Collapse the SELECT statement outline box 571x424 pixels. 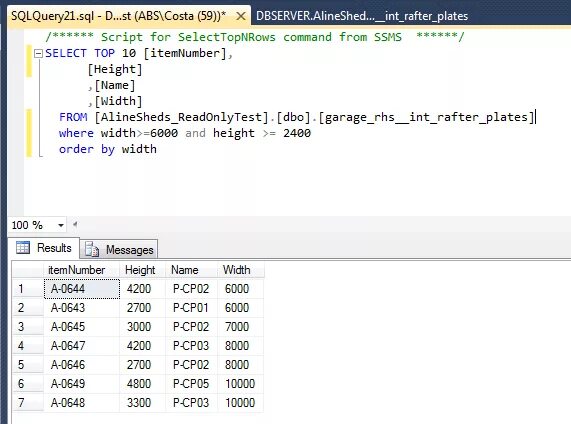tap(38, 54)
